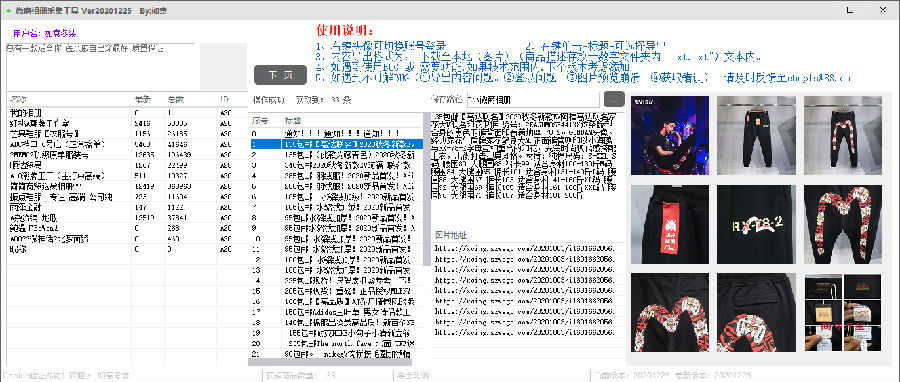Click the 序号 column header
The height and width of the screenshot is (382, 900).
pyautogui.click(x=265, y=121)
